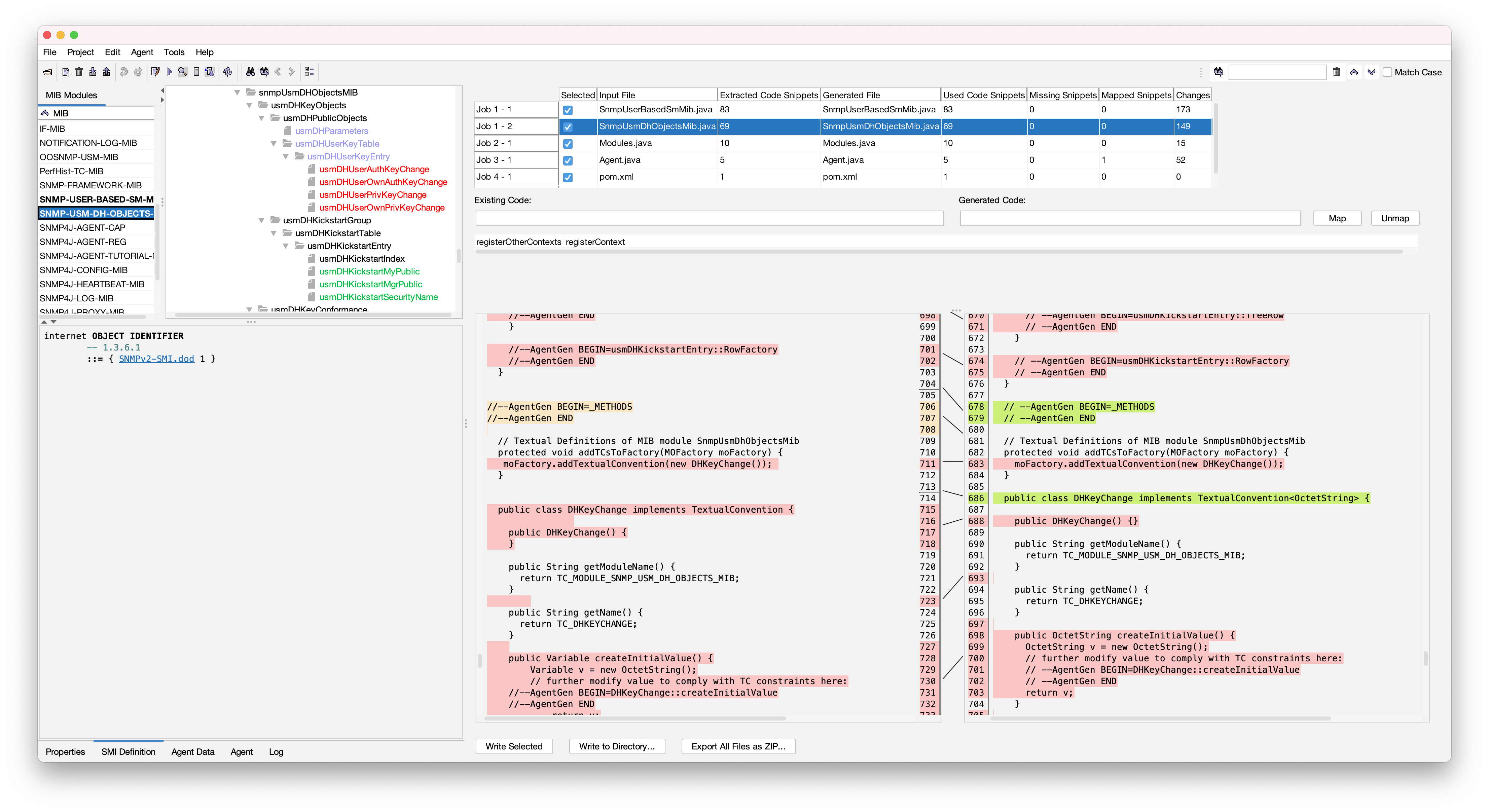The height and width of the screenshot is (812, 1489).
Task: Click the magnifier preview toolbar icon
Action: coord(183,72)
